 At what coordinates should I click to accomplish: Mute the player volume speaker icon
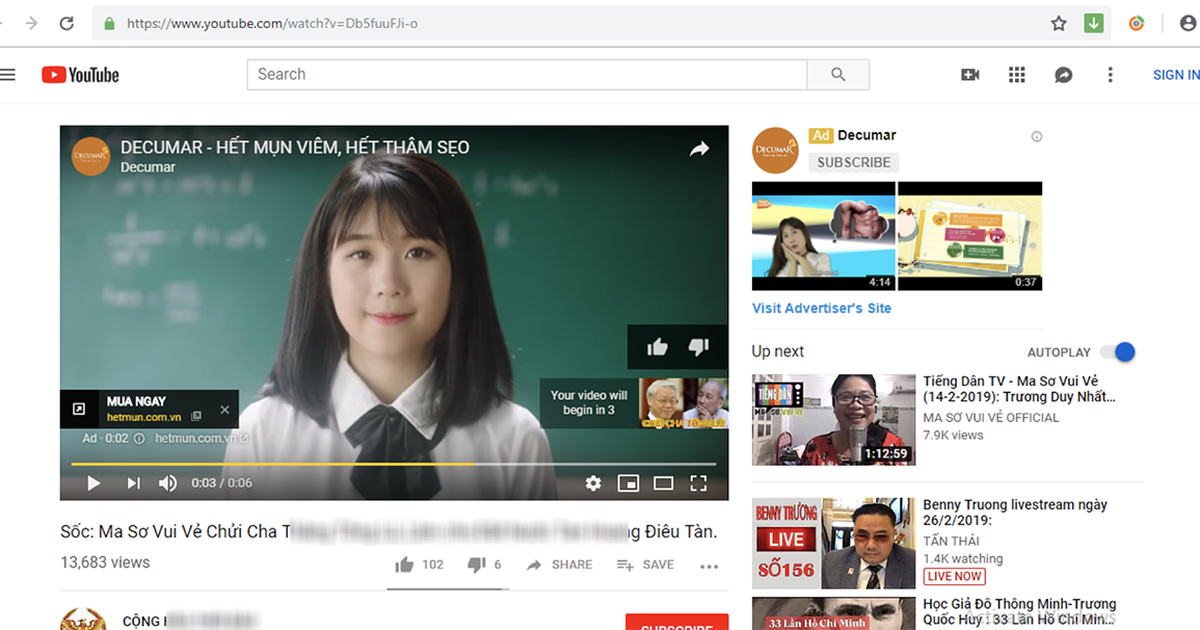click(167, 483)
